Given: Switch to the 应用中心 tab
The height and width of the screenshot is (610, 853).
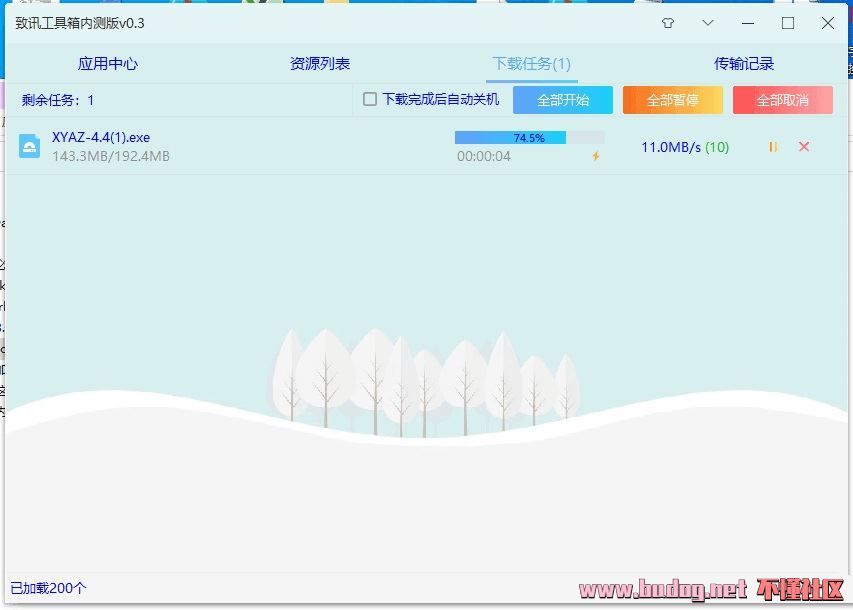Looking at the screenshot, I should pyautogui.click(x=108, y=64).
